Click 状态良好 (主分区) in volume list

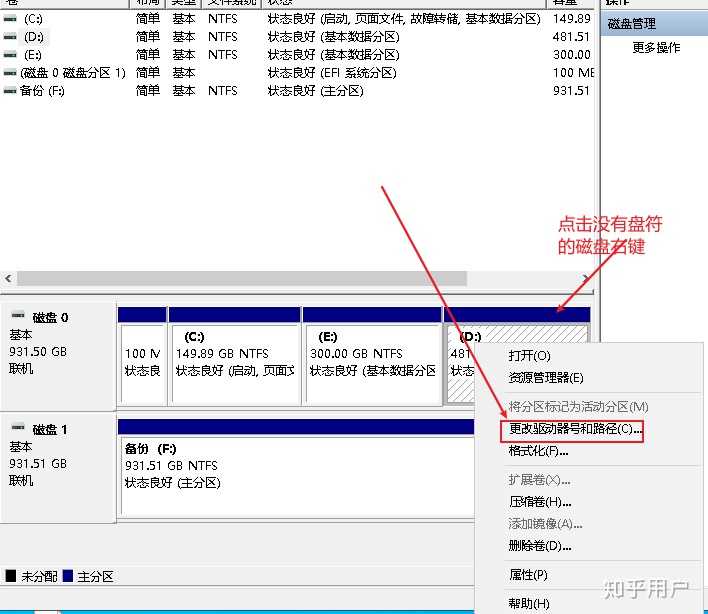(x=316, y=91)
